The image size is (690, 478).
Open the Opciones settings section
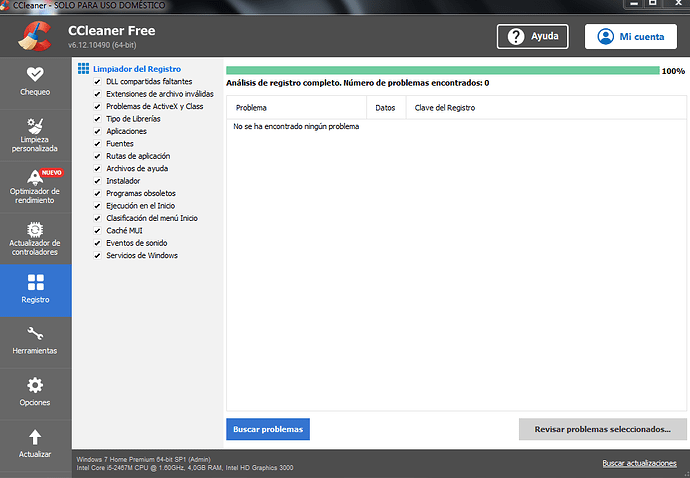pyautogui.click(x=35, y=394)
